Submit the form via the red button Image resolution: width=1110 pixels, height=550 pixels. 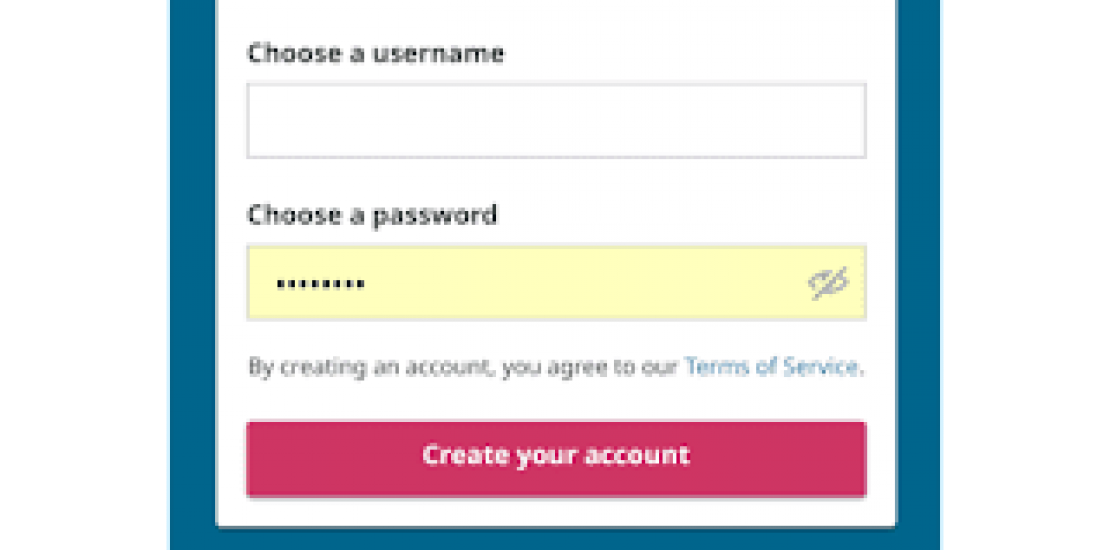[x=556, y=458]
